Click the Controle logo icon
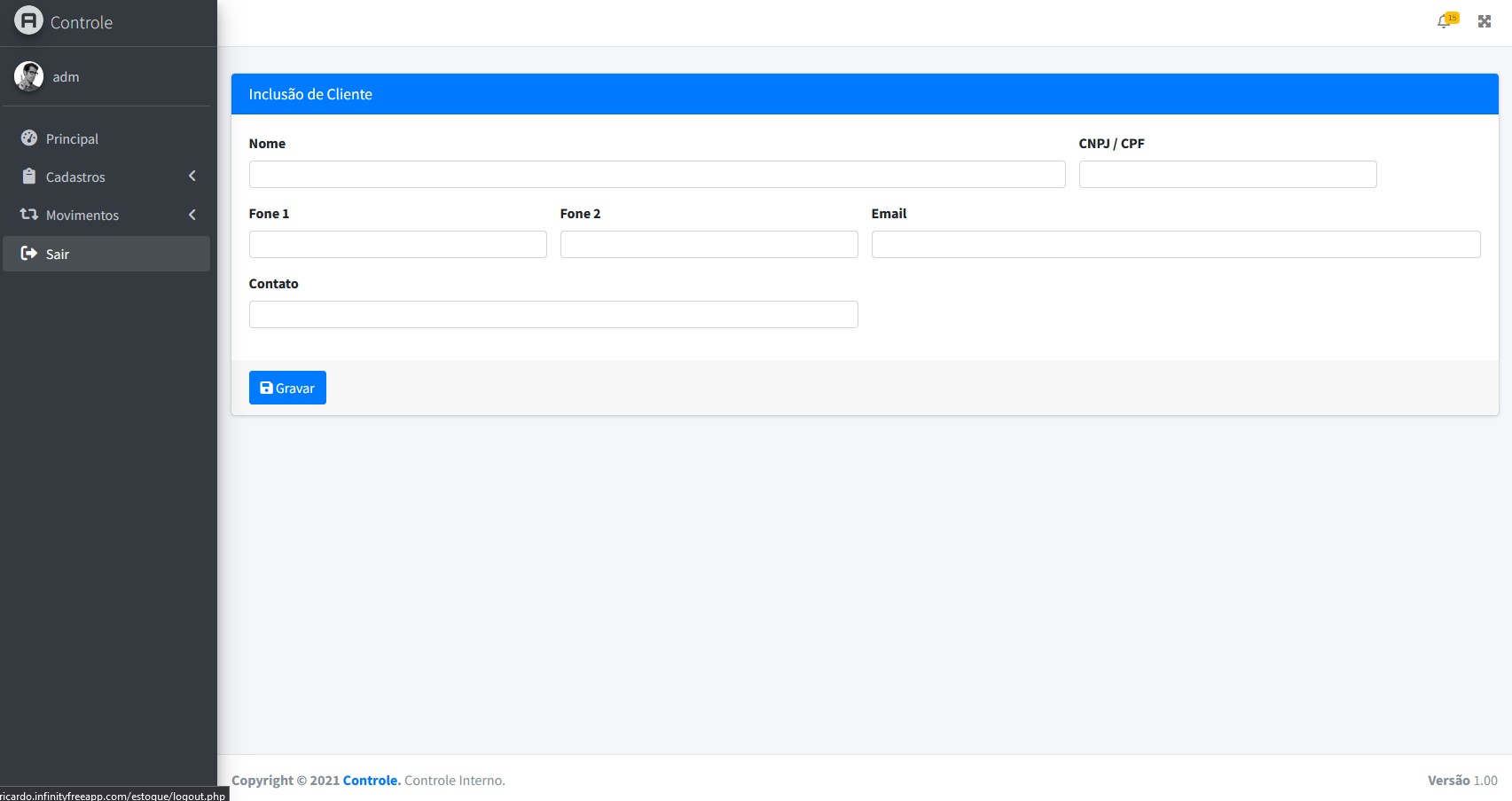This screenshot has height=801, width=1512. pyautogui.click(x=28, y=20)
